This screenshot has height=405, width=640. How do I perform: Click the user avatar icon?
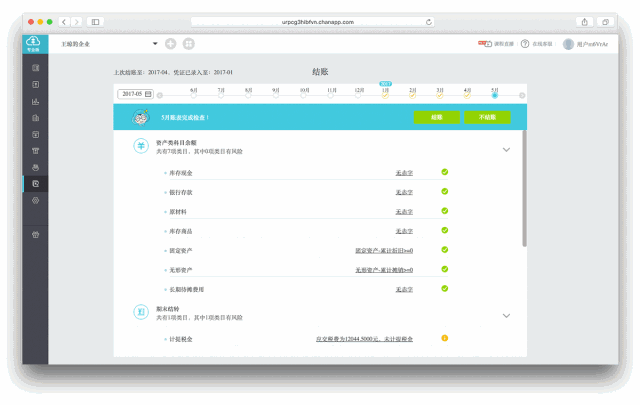pyautogui.click(x=568, y=44)
